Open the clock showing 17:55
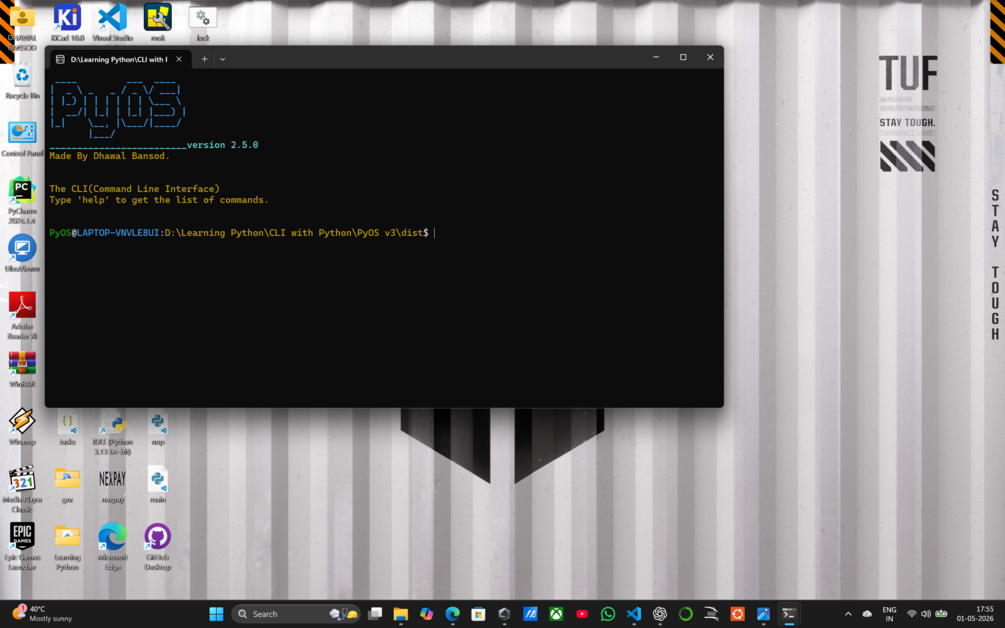 (x=976, y=614)
